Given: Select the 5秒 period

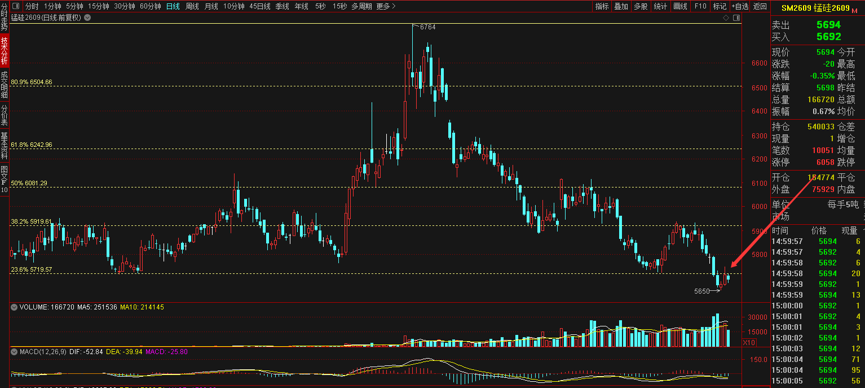Looking at the screenshot, I should [321, 7].
